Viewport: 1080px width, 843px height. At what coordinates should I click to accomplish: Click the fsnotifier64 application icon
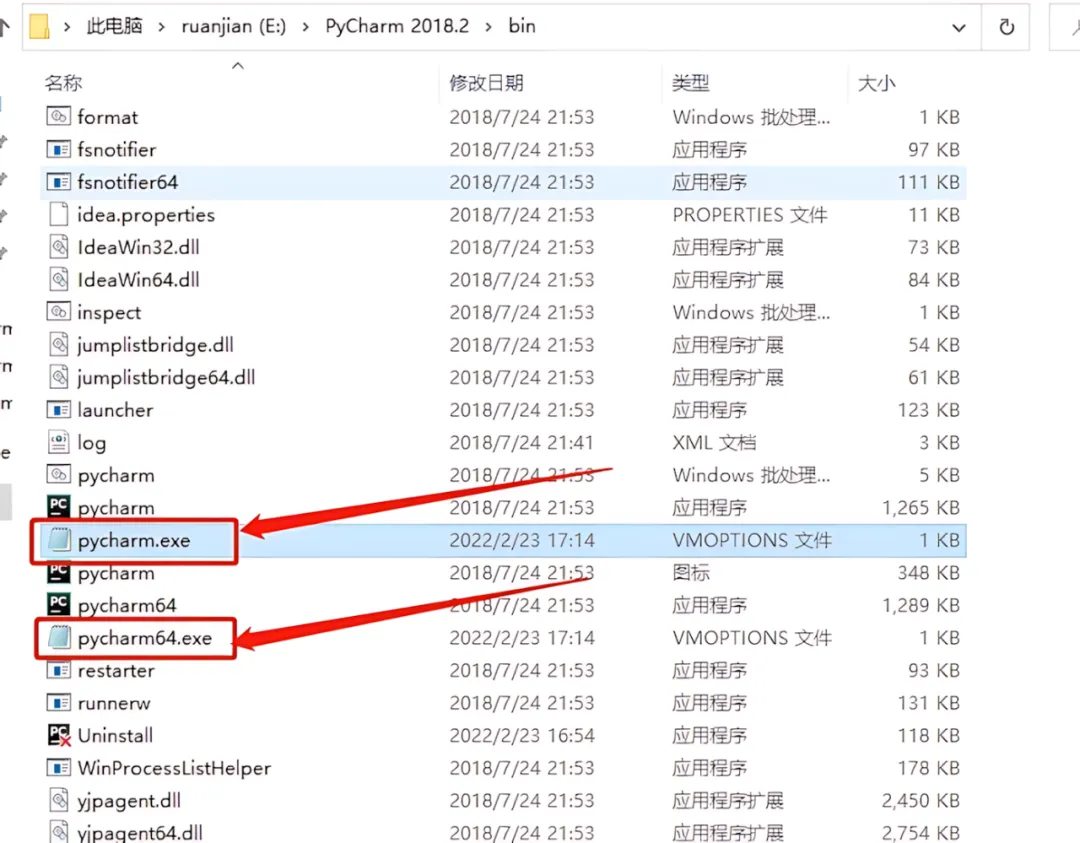pos(59,182)
